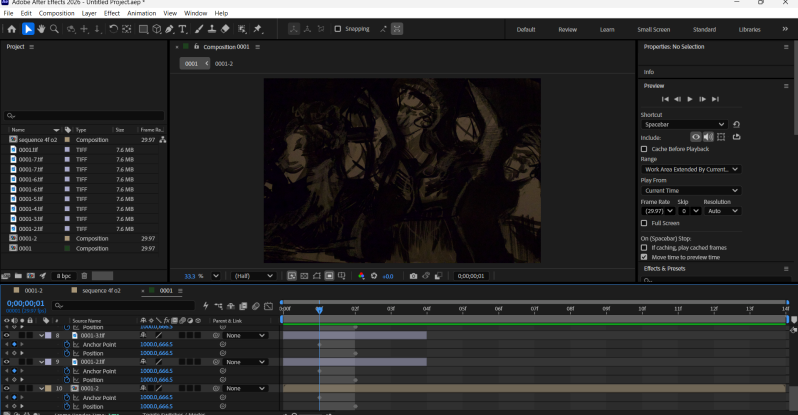
Task: Select the Brush tool
Action: (199, 29)
